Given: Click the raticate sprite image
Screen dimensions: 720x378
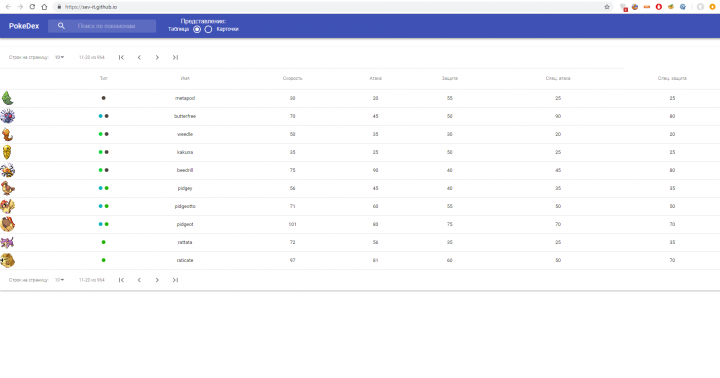Looking at the screenshot, I should click(x=7, y=260).
